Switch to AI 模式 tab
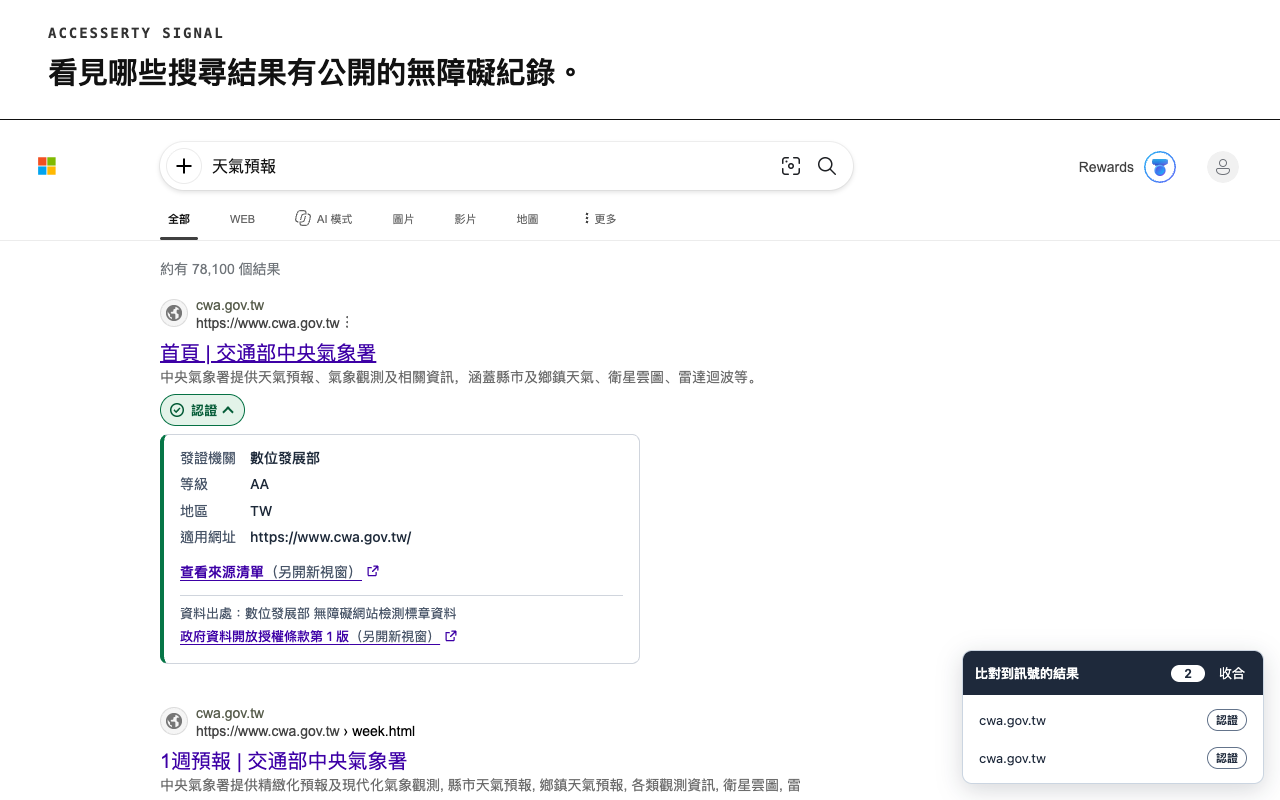The height and width of the screenshot is (800, 1280). coord(323,219)
